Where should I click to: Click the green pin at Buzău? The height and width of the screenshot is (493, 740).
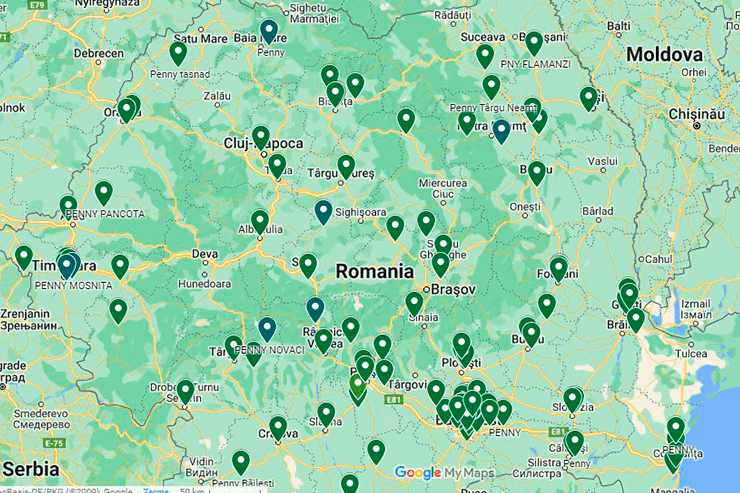pos(531,334)
